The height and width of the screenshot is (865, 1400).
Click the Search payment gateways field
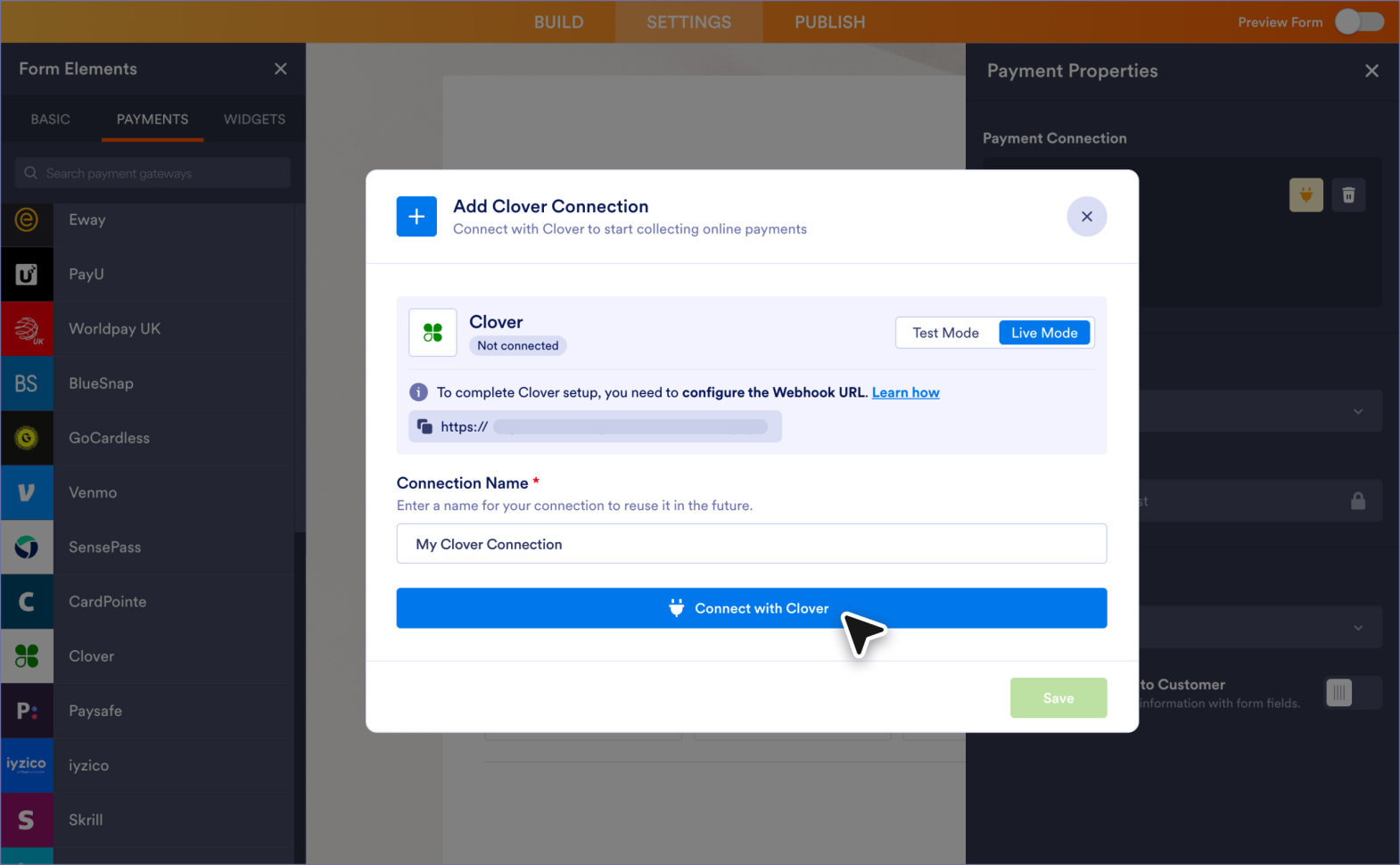pos(152,173)
